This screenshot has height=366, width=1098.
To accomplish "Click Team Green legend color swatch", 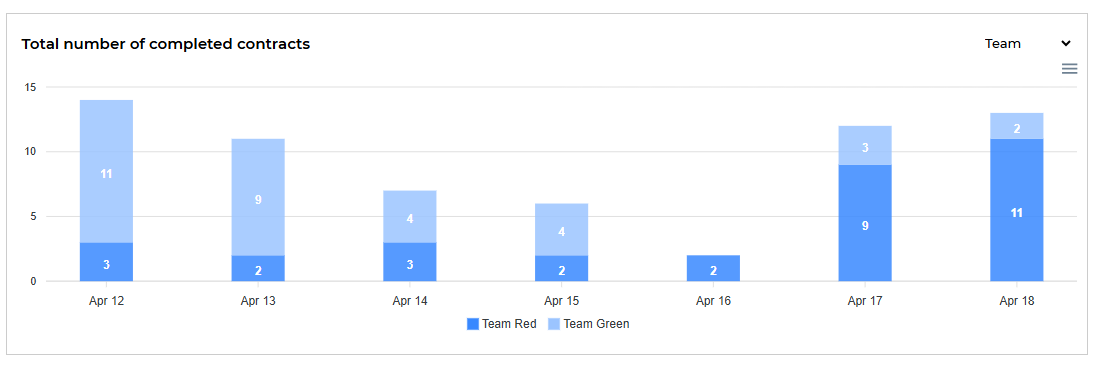I will click(x=555, y=324).
